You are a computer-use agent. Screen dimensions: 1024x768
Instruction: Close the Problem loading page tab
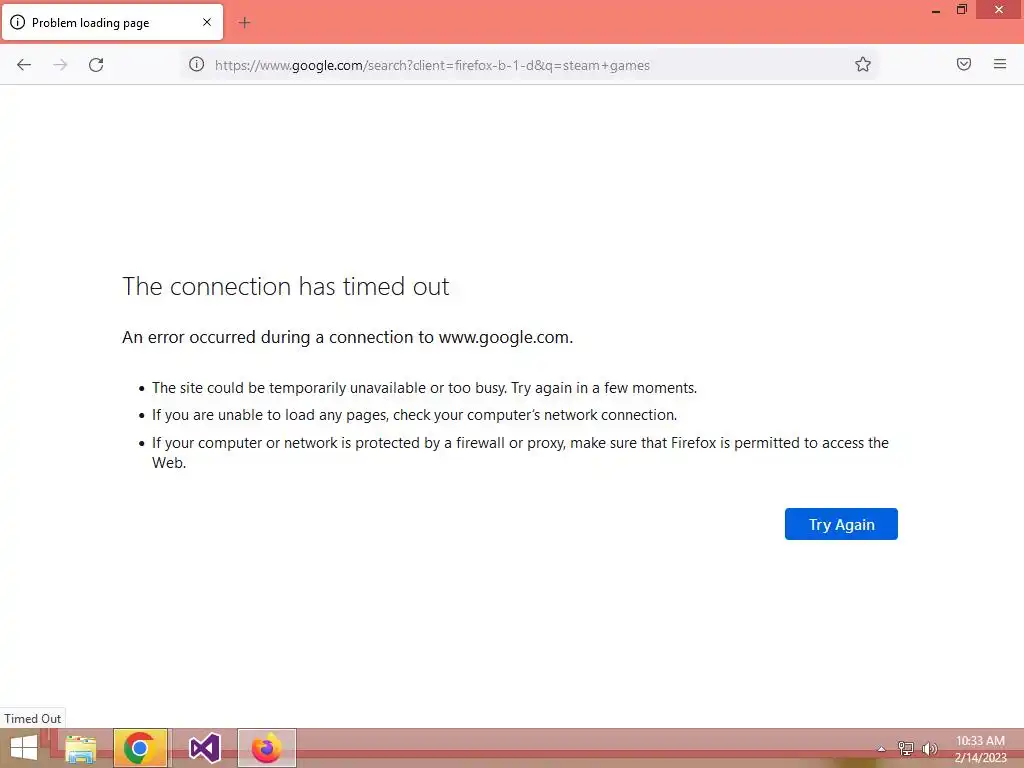[x=207, y=22]
